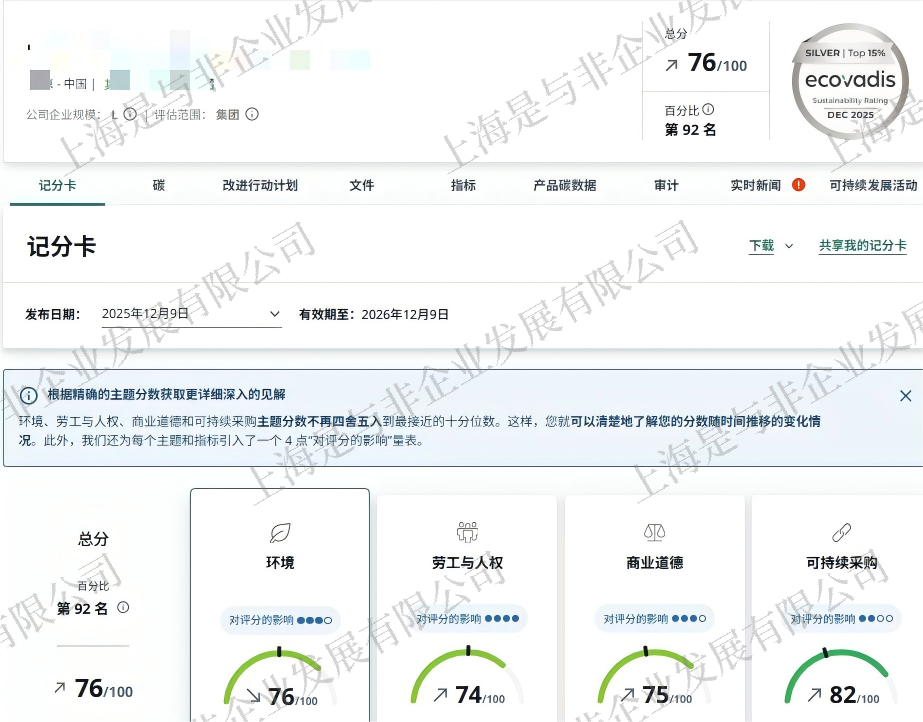
Task: Click the 共享我的记分卡 link
Action: (862, 245)
